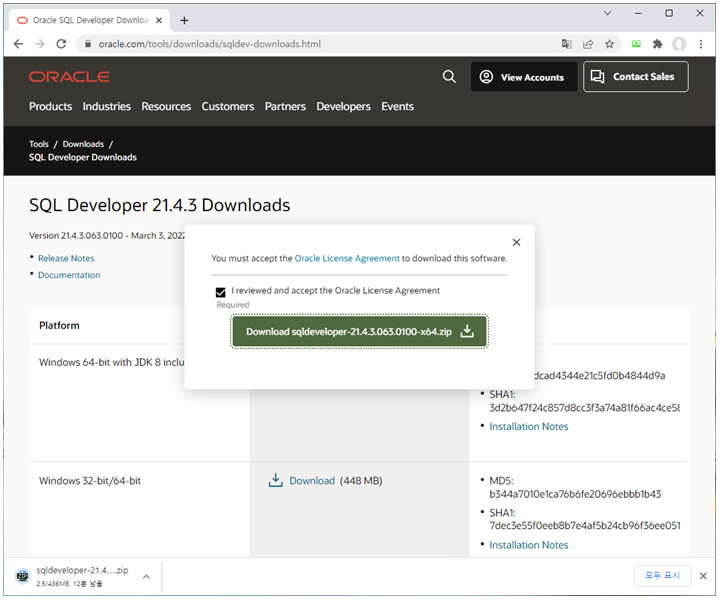This screenshot has height=601, width=721.
Task: Open the Oracle site search
Action: (449, 76)
